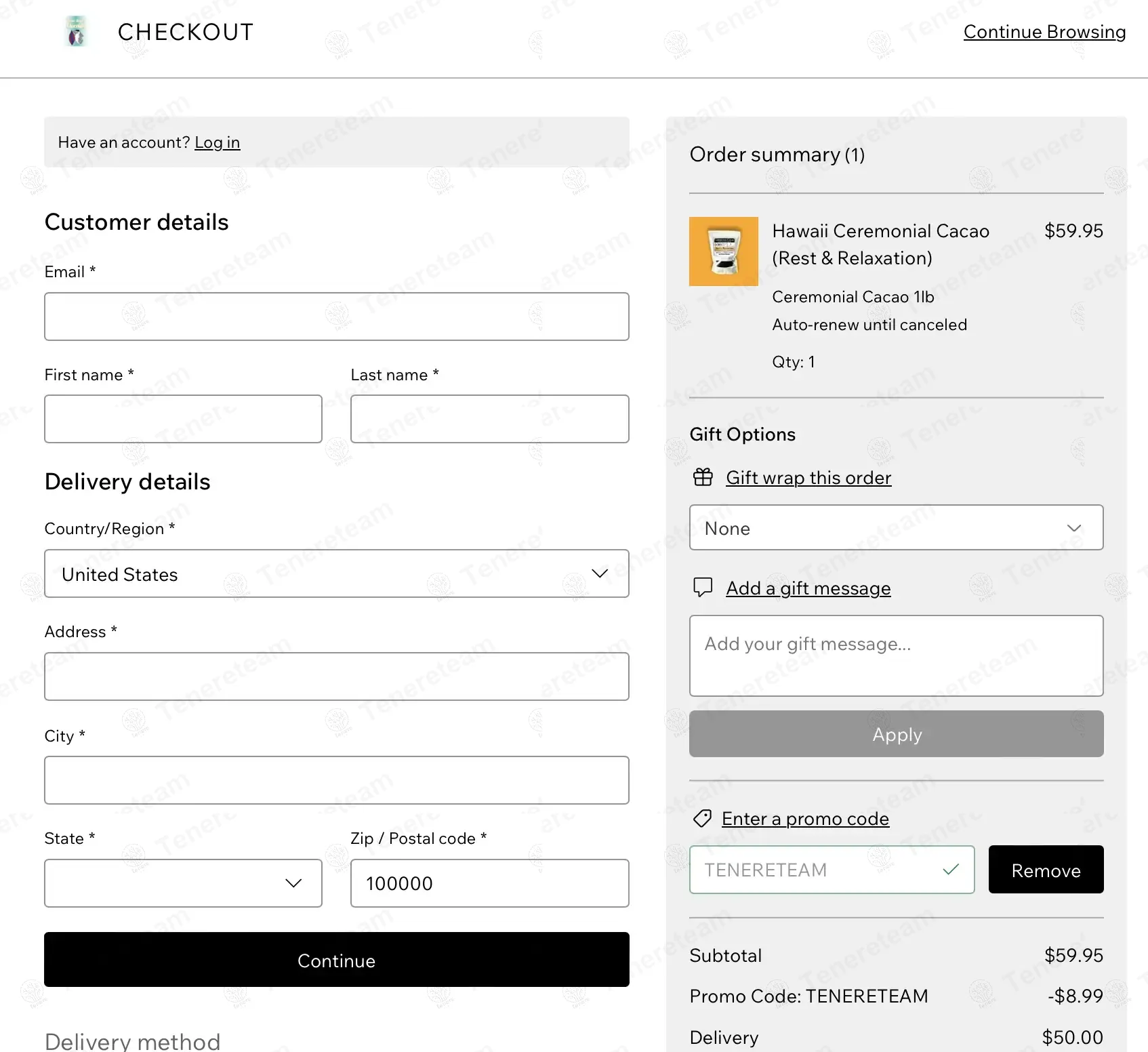Focus the Email input field
Screen dimensions: 1148x1052
pyautogui.click(x=337, y=317)
